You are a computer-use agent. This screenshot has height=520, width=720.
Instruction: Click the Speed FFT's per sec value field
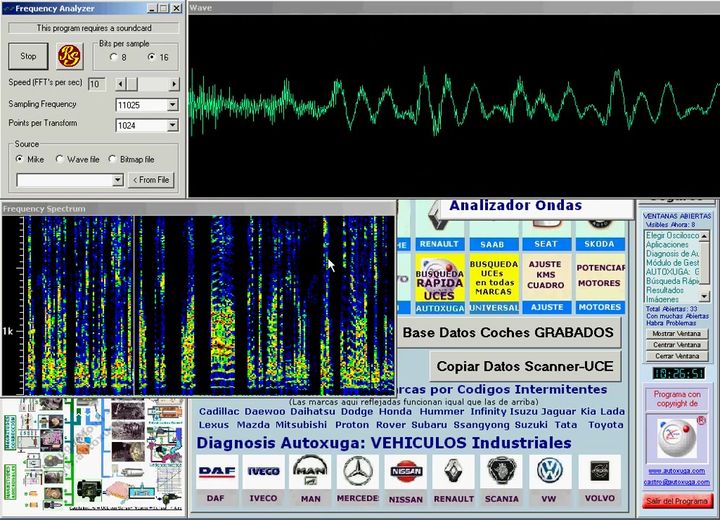[x=96, y=84]
